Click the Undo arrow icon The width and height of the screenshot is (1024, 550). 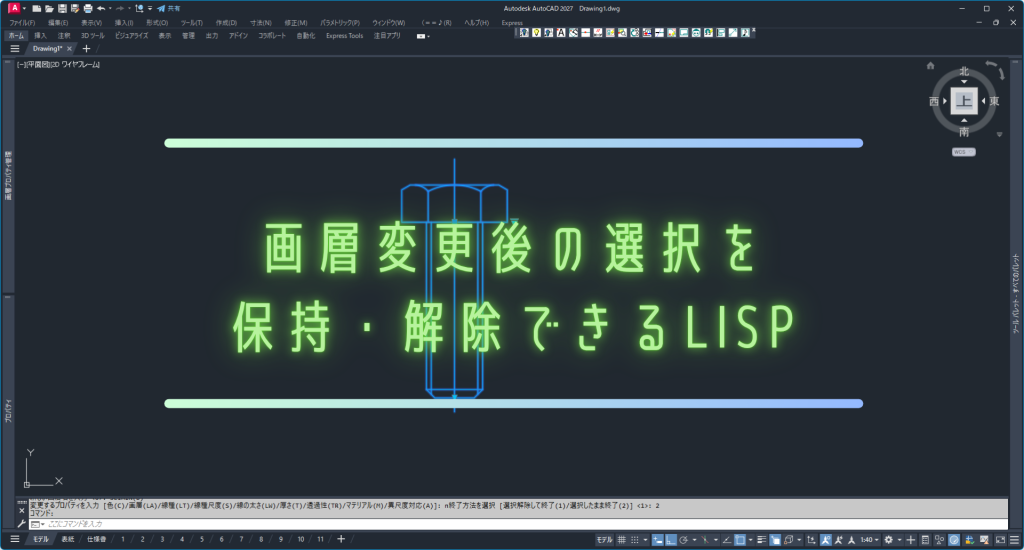pyautogui.click(x=101, y=8)
